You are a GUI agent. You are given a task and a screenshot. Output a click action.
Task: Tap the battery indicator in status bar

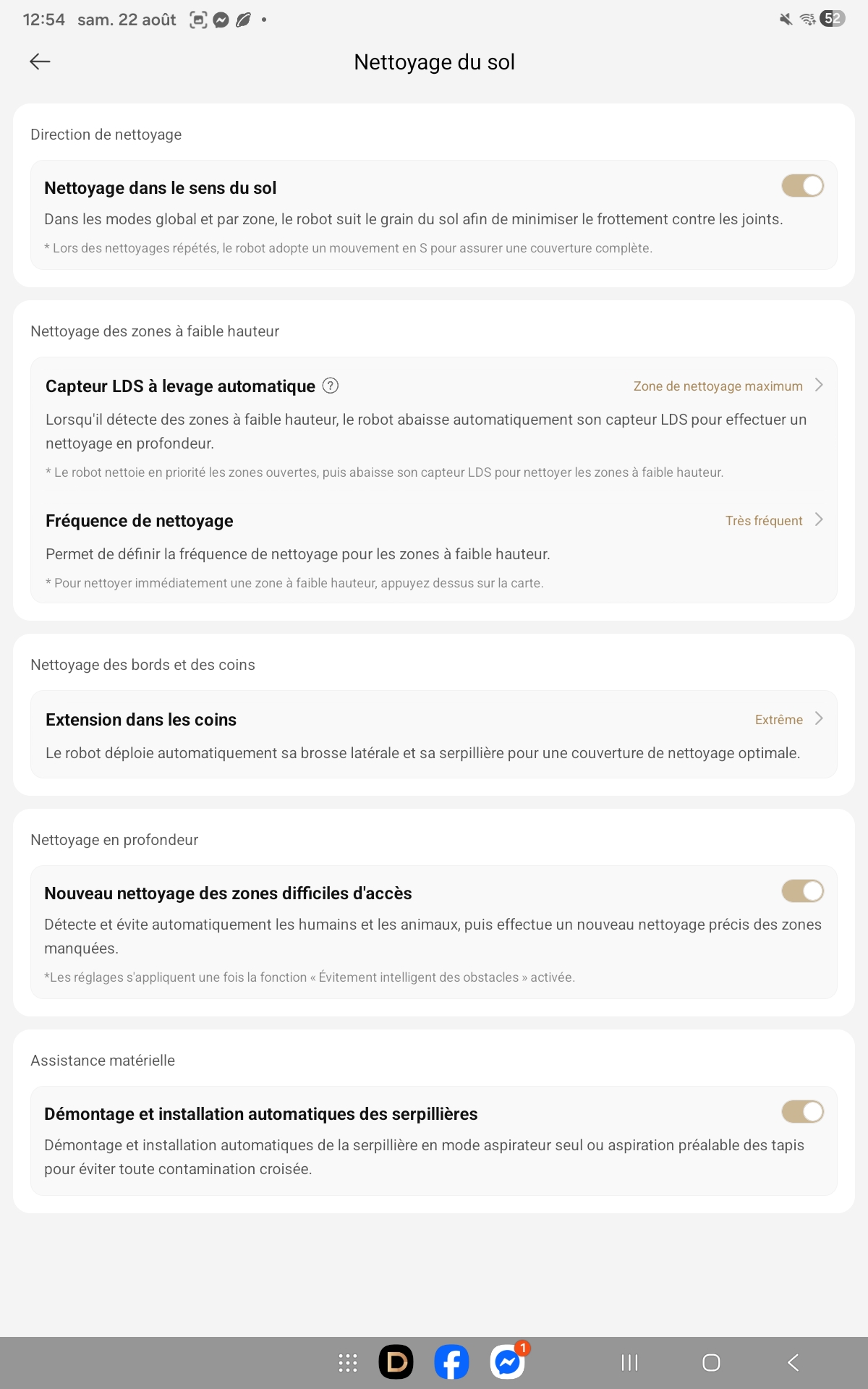(x=833, y=19)
